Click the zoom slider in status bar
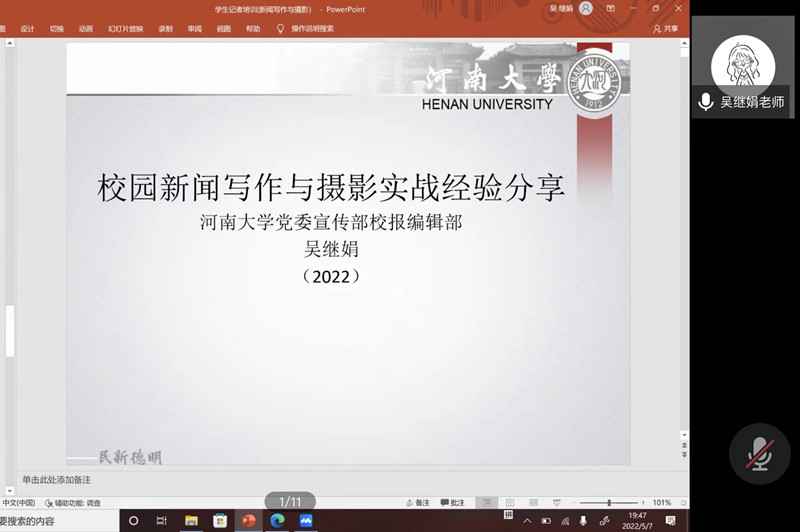Viewport: 800px width, 532px height. (x=609, y=502)
